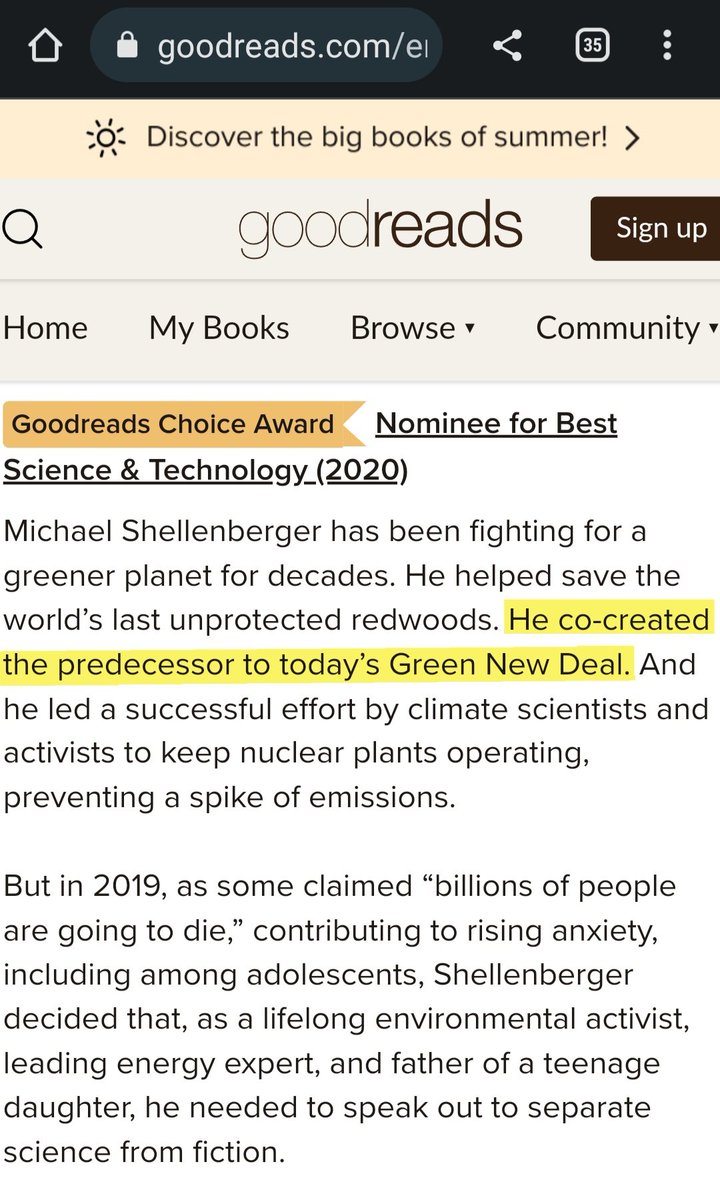Open the Discover big books of summer banner
This screenshot has width=720, height=1200.
(x=376, y=137)
